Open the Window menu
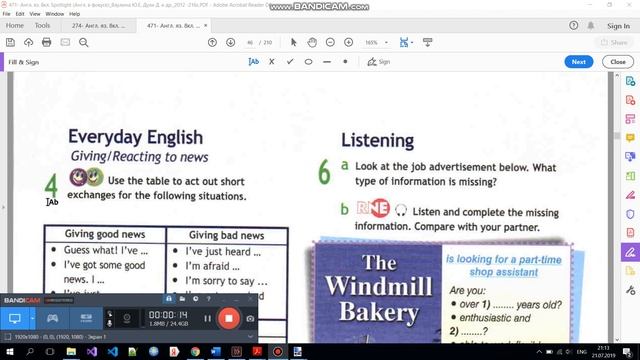Viewport: 640px width, 360px height. 55,13
